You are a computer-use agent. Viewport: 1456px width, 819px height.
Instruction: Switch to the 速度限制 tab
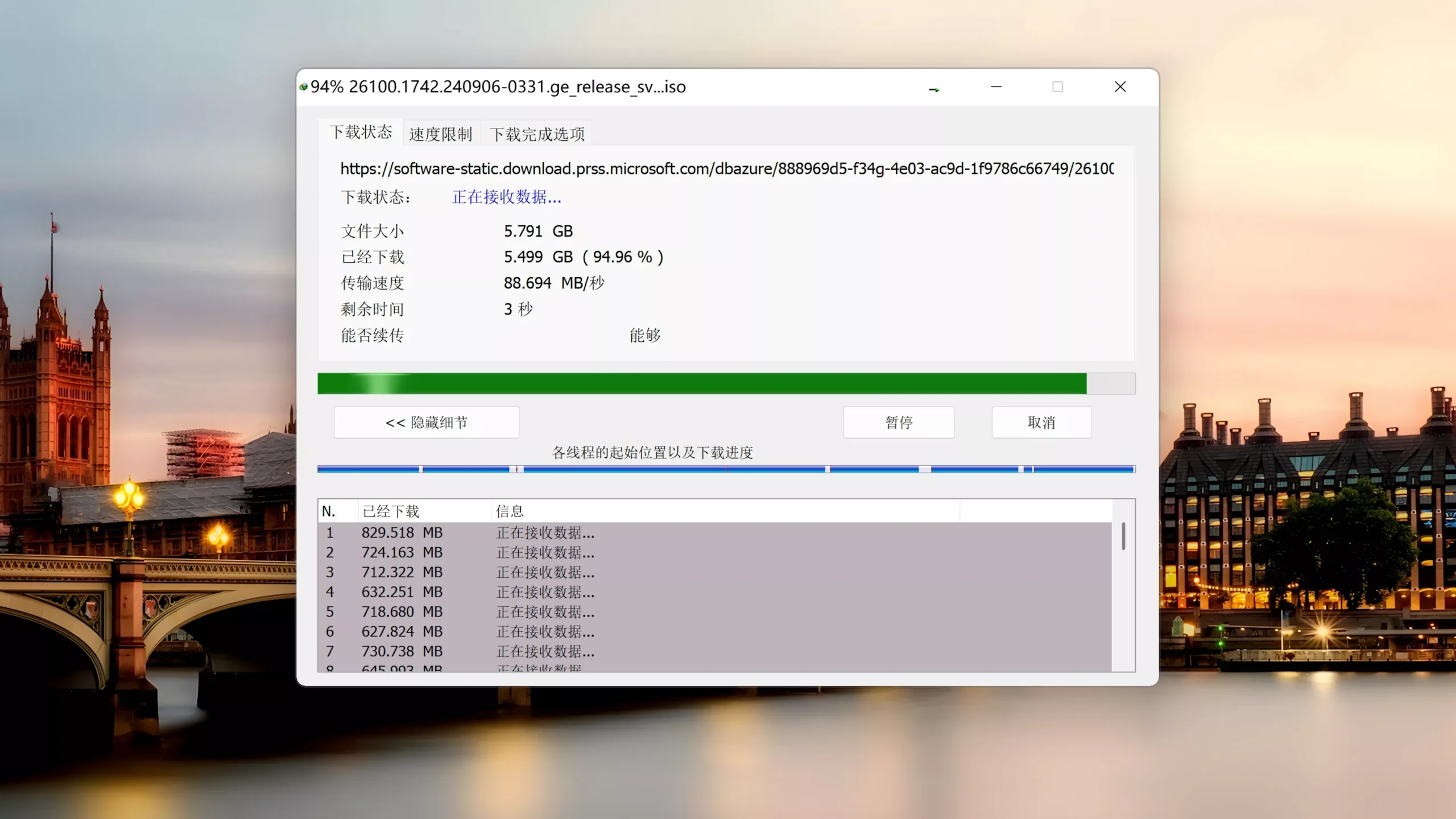click(x=441, y=133)
